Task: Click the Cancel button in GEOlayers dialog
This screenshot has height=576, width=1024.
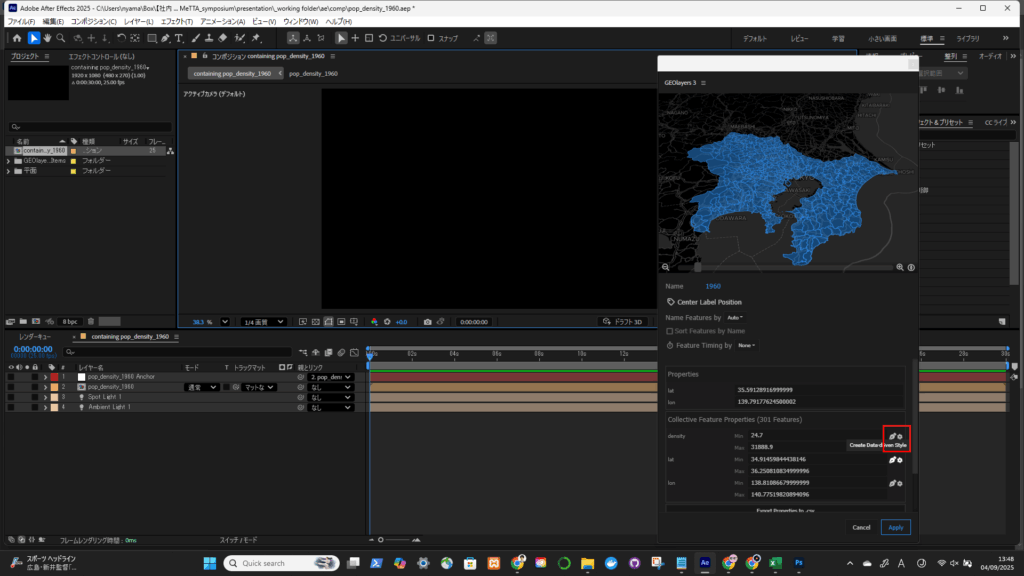Action: point(861,527)
